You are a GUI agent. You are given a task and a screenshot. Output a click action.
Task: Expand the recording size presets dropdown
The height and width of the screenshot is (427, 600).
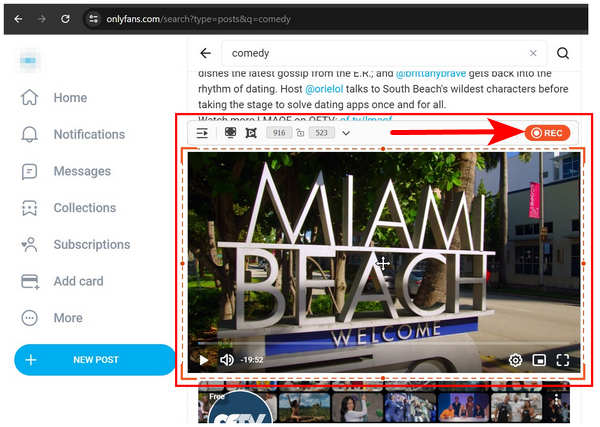pyautogui.click(x=346, y=132)
